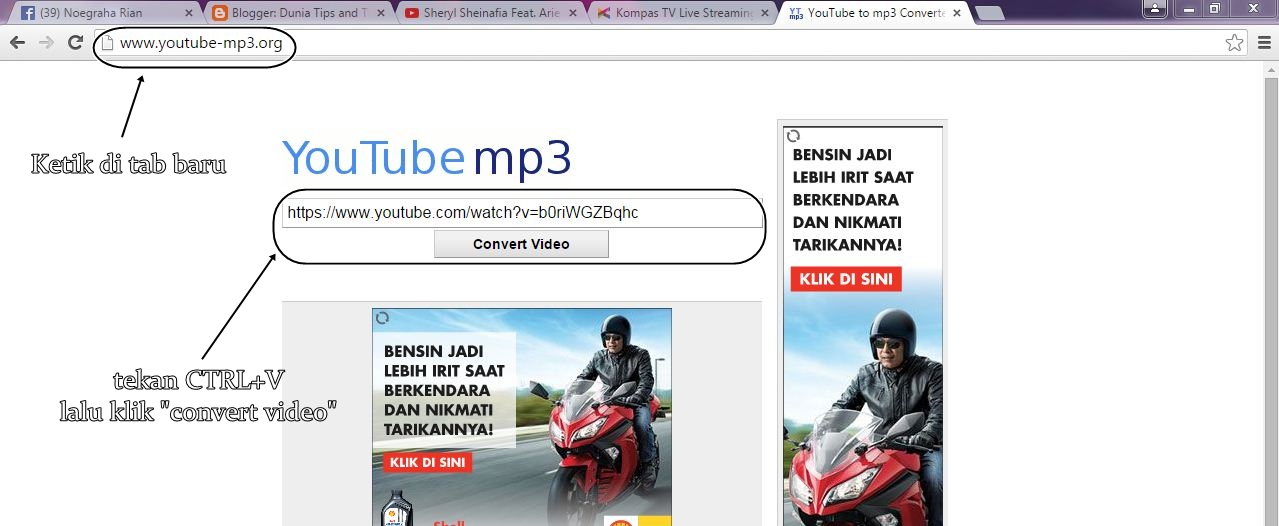
Task: Minimize the Chrome window
Action: 1187,8
